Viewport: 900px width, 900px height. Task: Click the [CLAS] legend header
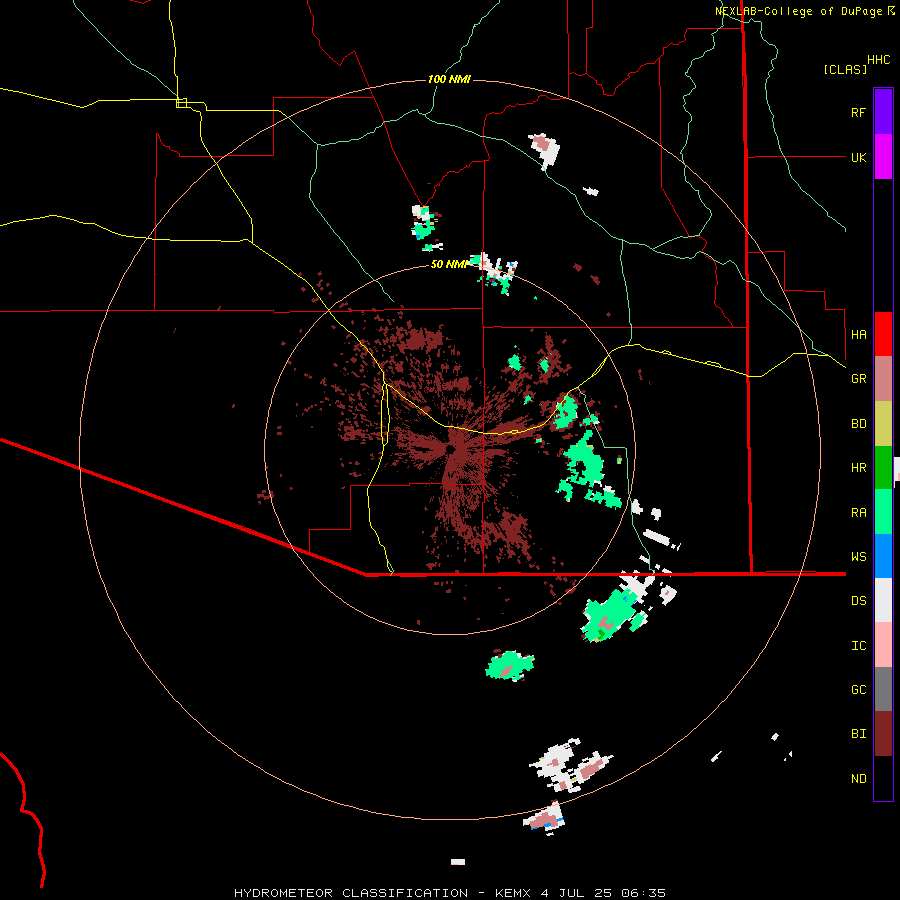point(845,69)
